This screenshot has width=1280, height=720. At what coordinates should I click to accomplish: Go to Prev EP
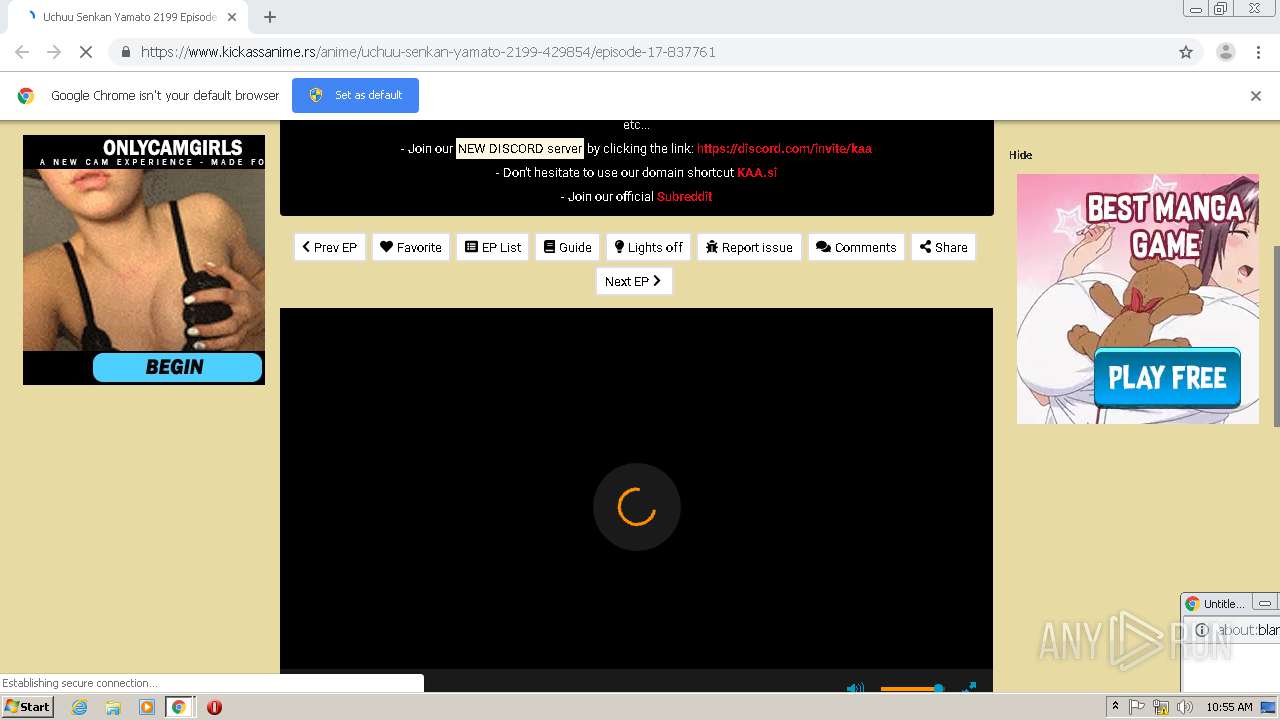[329, 247]
